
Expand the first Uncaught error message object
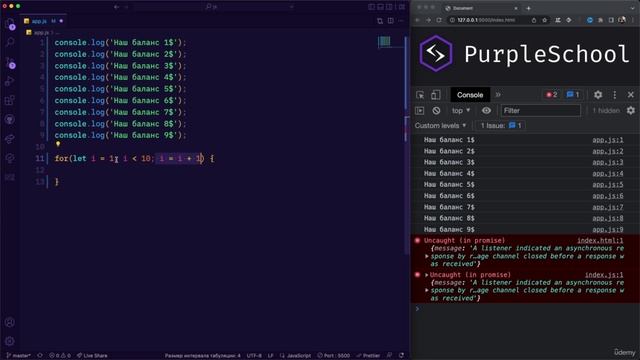click(427, 256)
